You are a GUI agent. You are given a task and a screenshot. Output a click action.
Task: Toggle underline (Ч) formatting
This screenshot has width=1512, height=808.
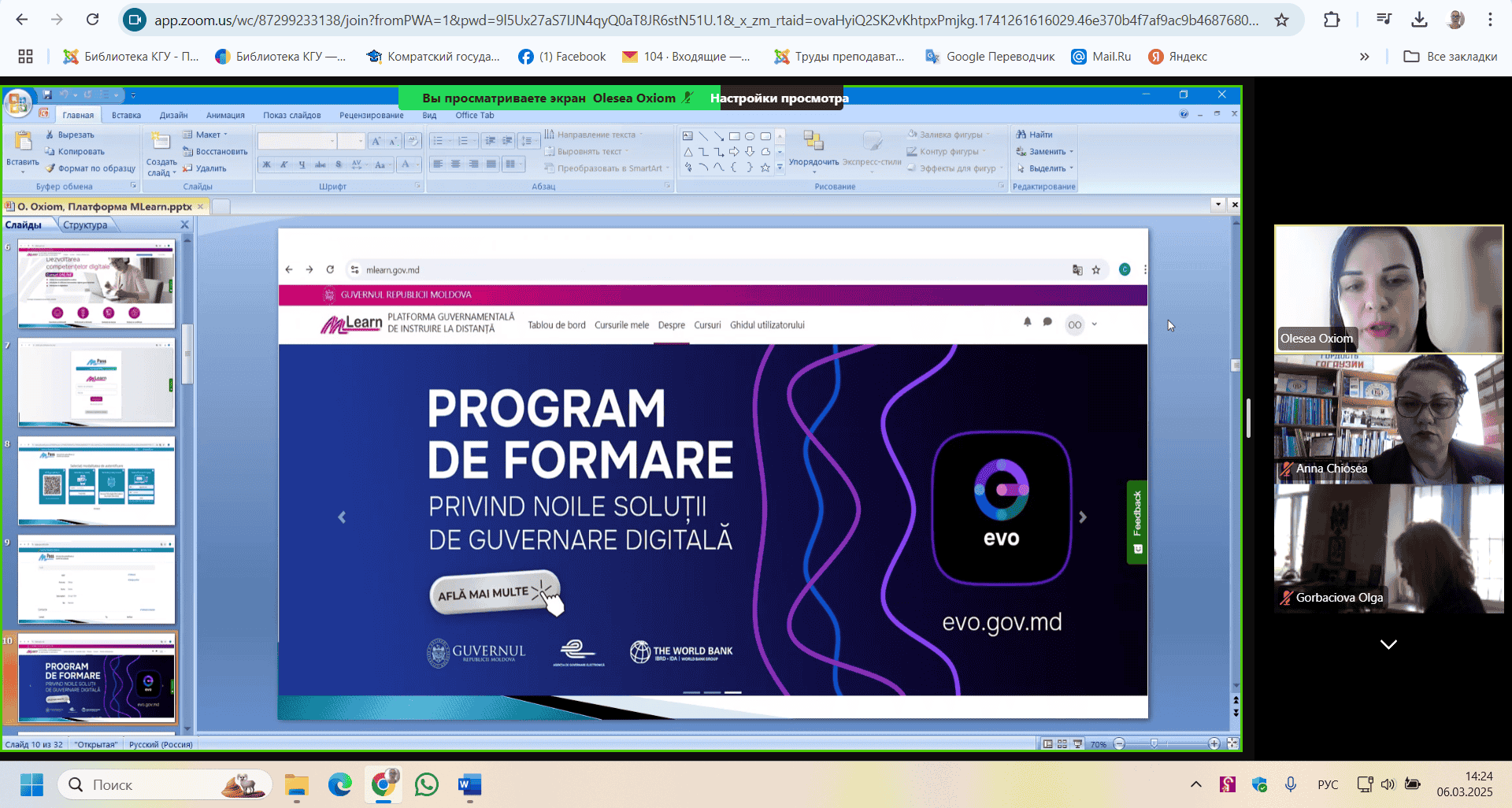point(302,165)
